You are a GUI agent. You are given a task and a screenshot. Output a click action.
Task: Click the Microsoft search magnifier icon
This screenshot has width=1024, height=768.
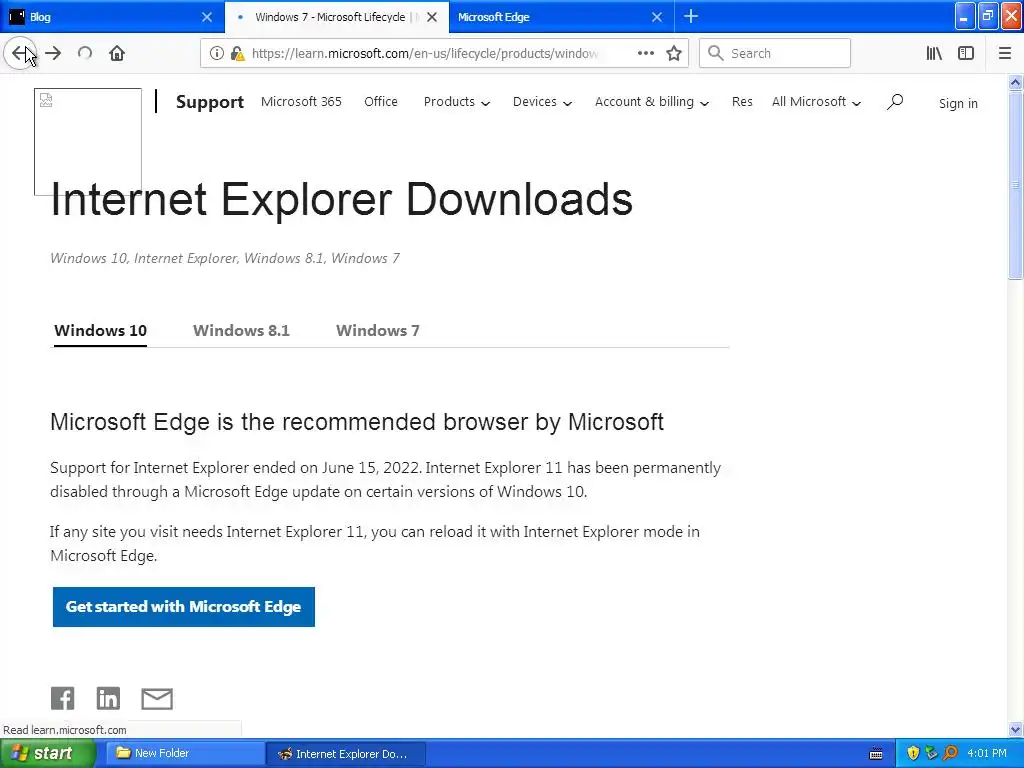pyautogui.click(x=895, y=101)
